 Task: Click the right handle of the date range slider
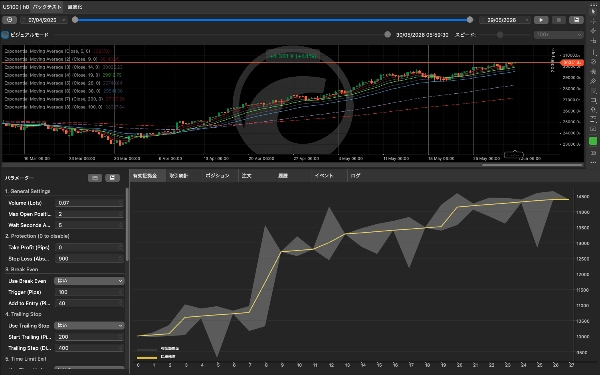coord(470,20)
